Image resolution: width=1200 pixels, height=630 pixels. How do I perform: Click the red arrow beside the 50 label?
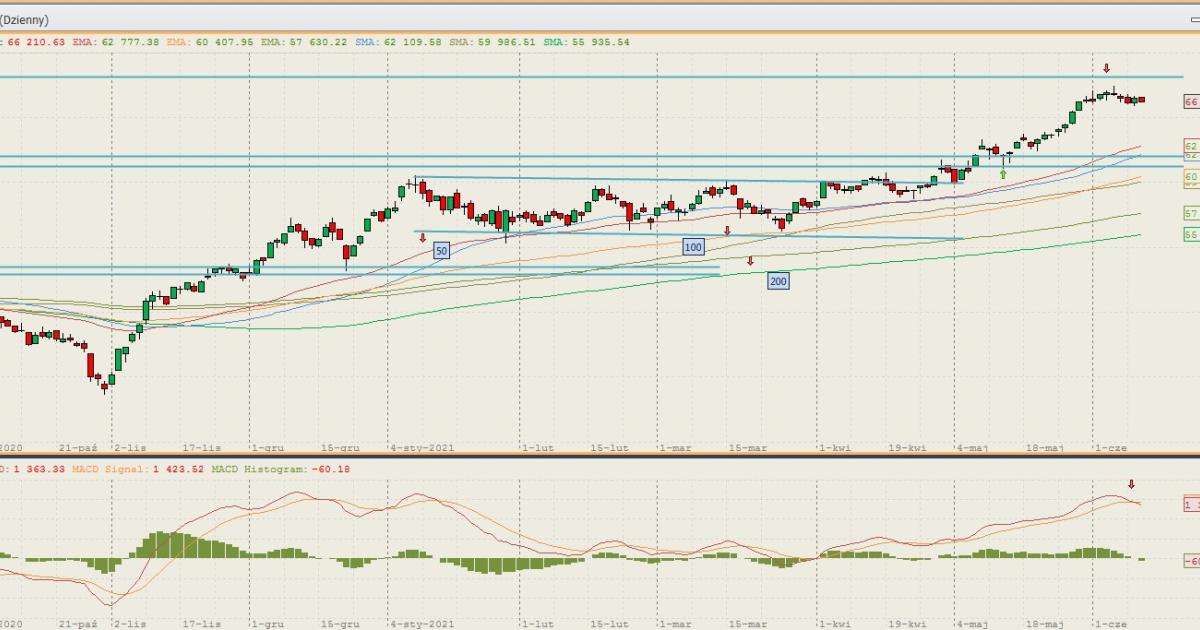pos(423,238)
